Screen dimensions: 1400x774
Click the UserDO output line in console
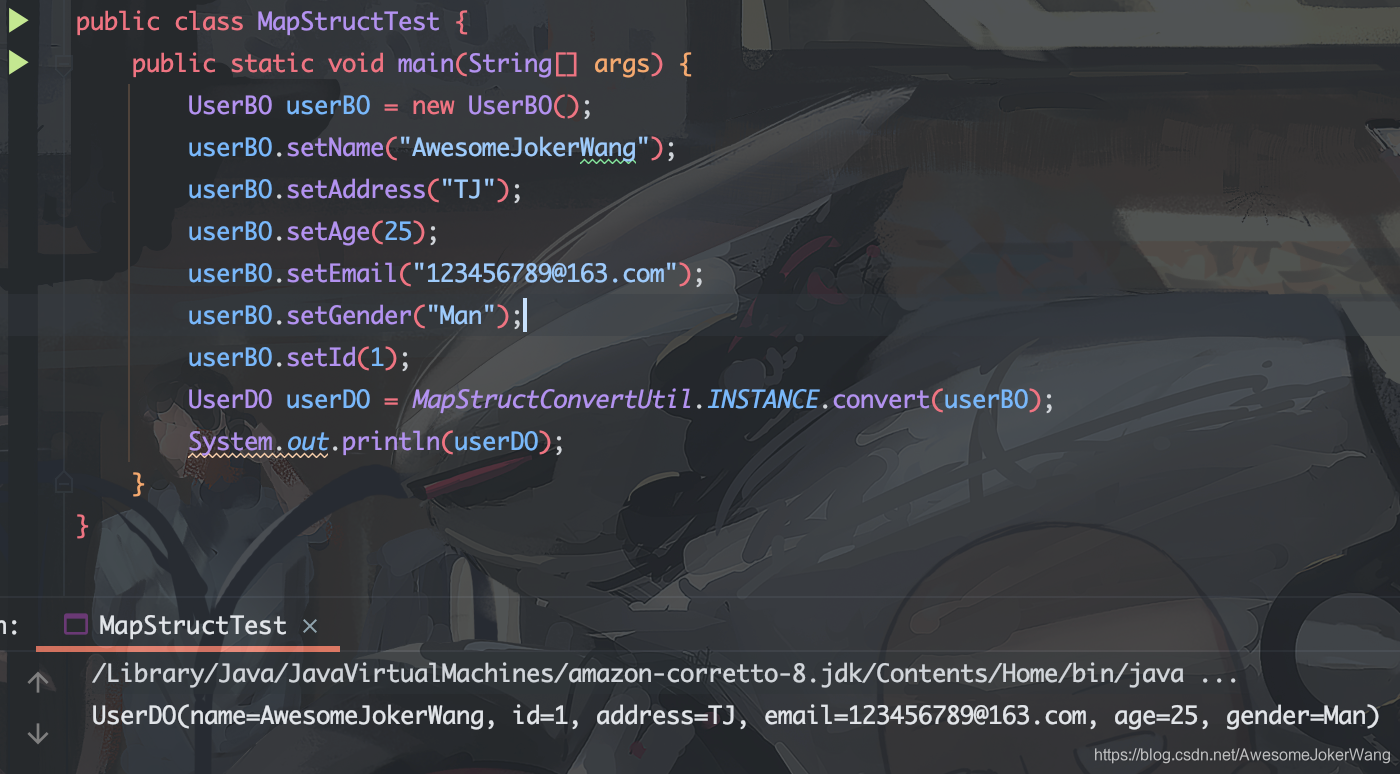[735, 716]
